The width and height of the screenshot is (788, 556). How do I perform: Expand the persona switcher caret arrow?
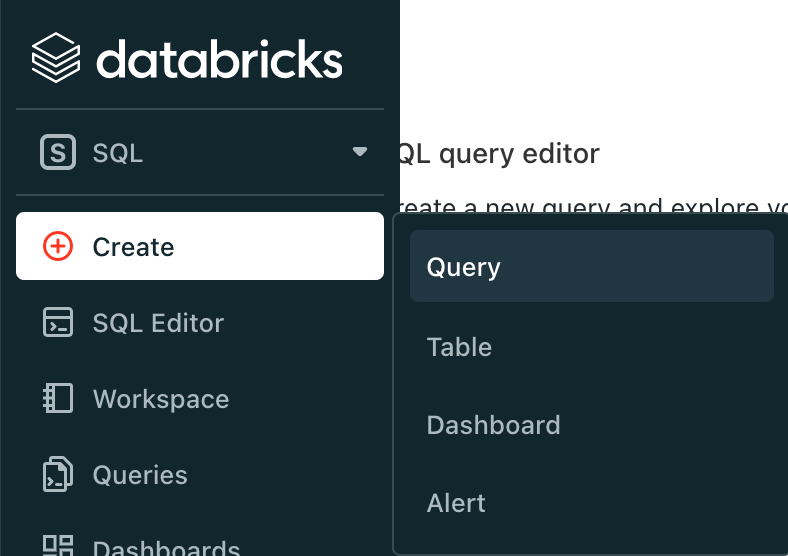coord(360,153)
